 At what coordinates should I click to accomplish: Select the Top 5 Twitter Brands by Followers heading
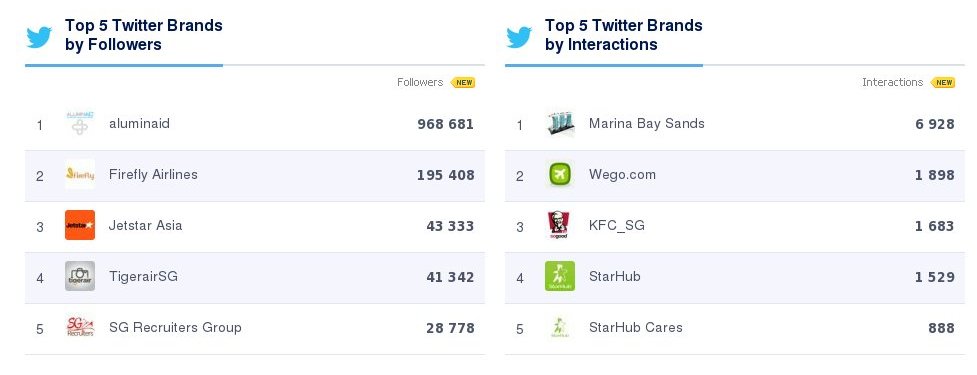(144, 35)
